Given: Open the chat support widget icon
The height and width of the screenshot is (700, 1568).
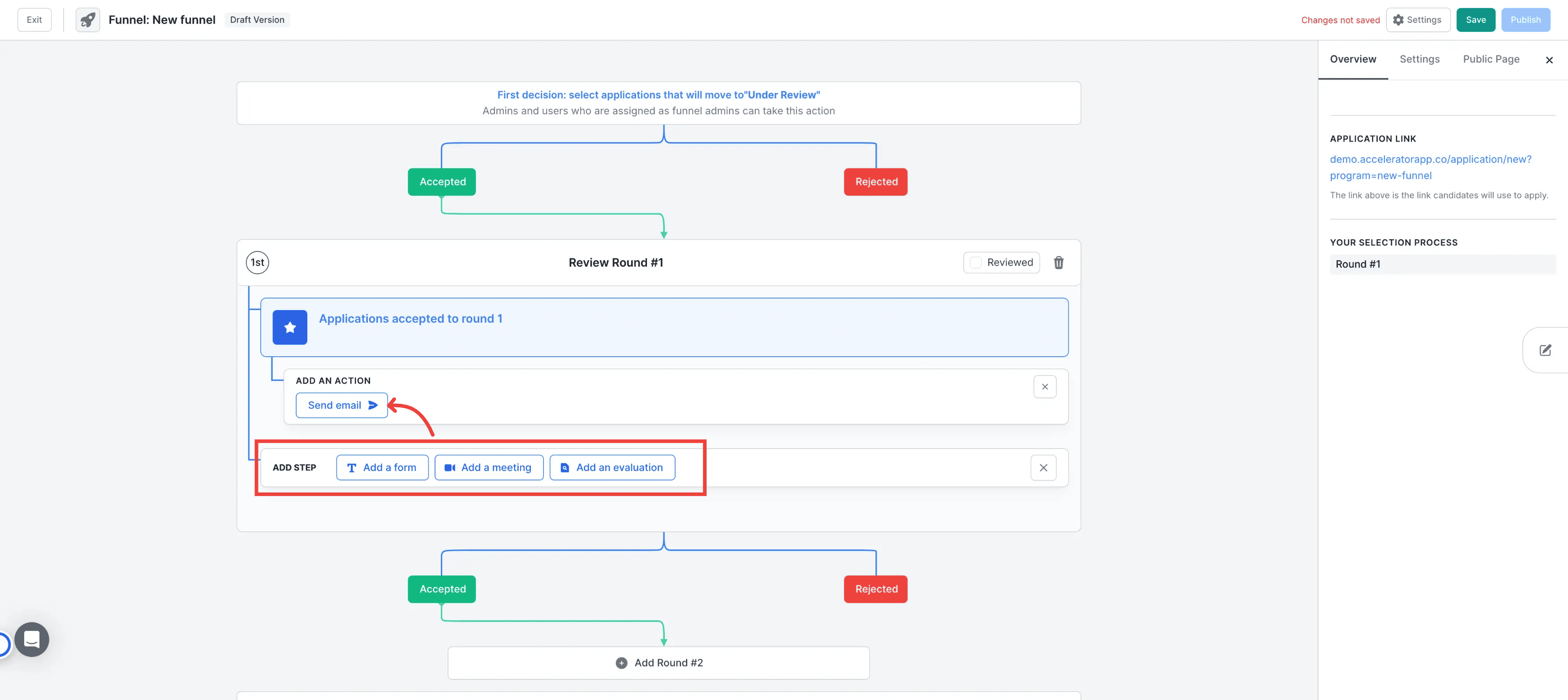Looking at the screenshot, I should 32,639.
